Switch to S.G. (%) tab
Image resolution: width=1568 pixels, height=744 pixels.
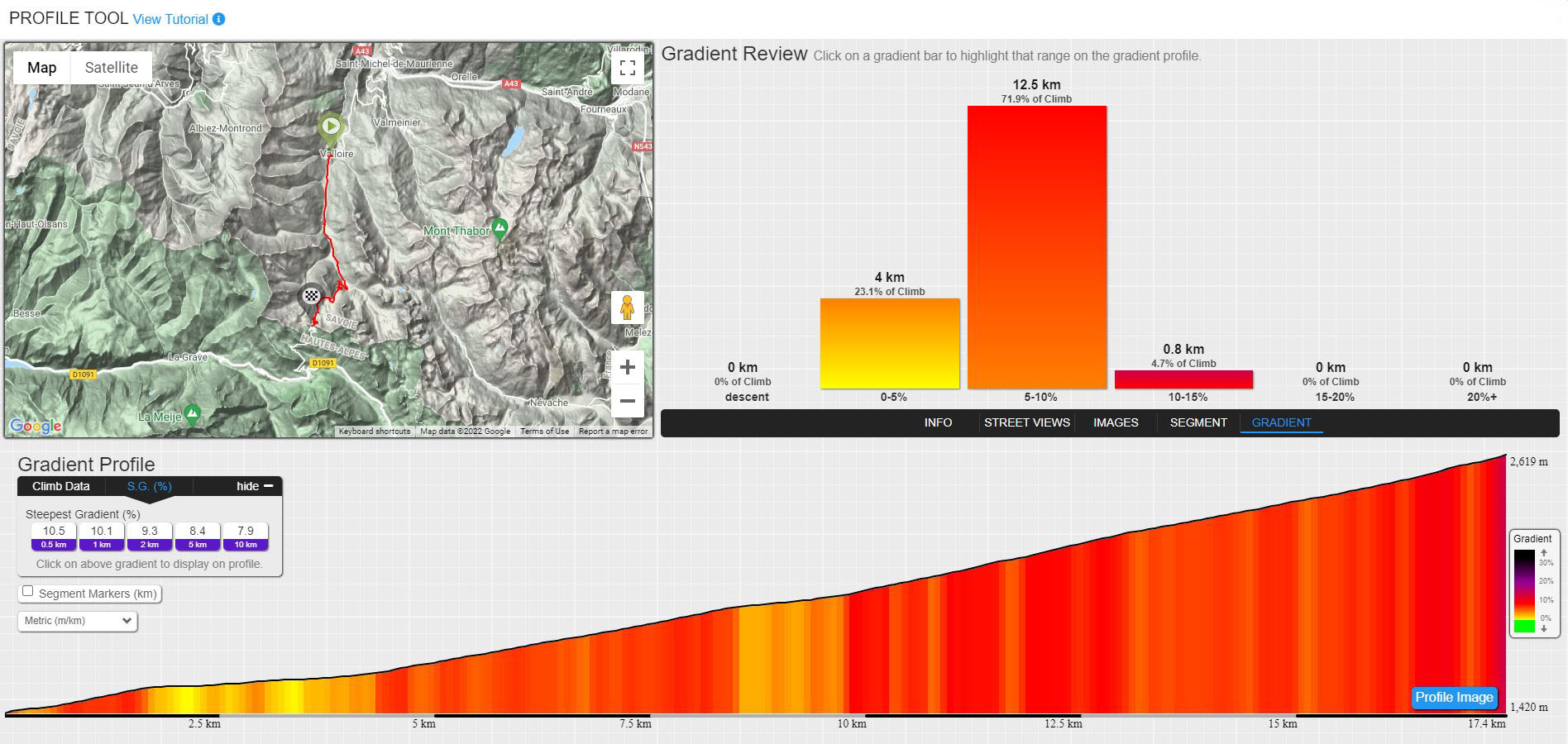pyautogui.click(x=150, y=486)
